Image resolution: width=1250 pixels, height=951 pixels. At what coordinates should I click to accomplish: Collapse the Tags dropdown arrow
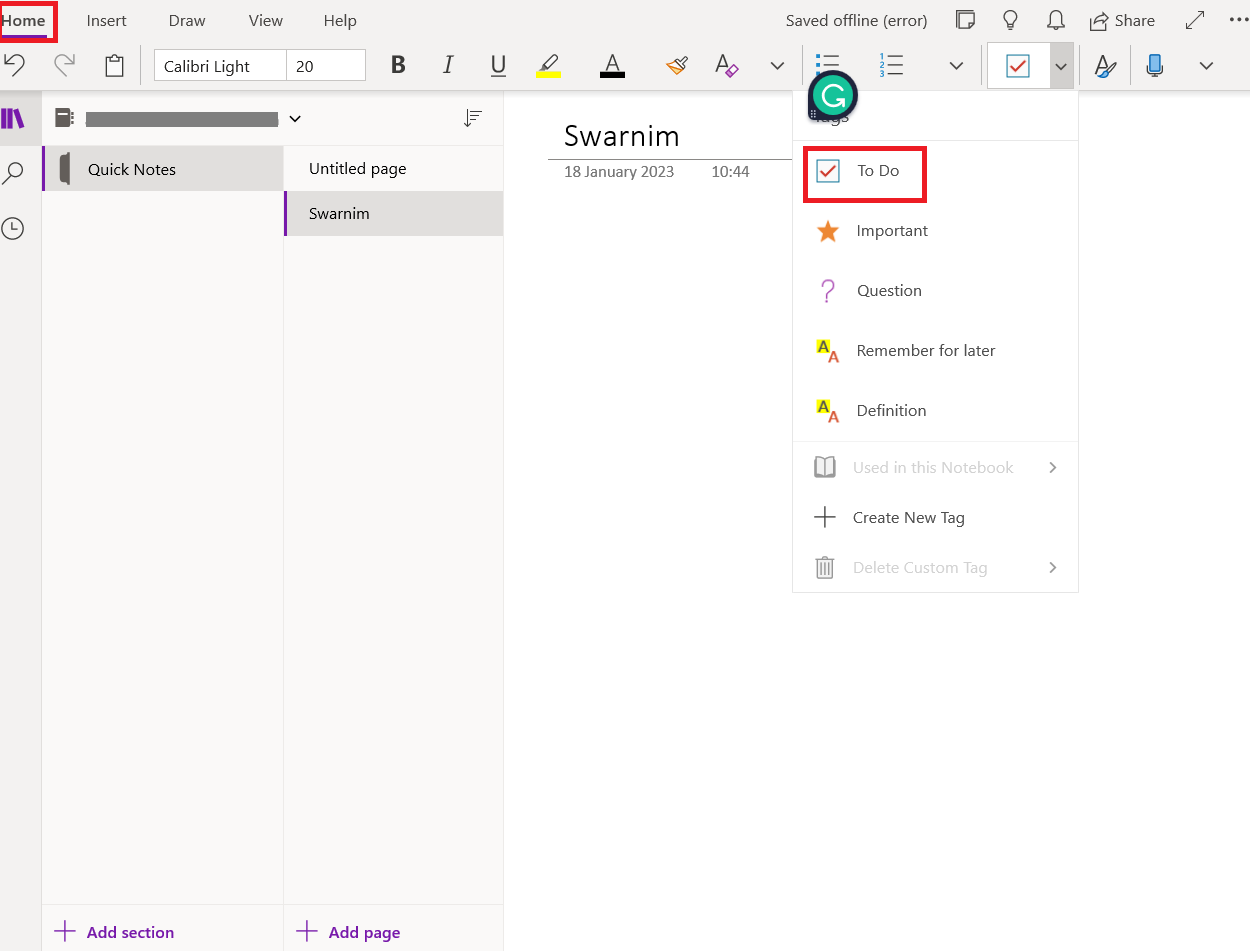tap(1061, 66)
